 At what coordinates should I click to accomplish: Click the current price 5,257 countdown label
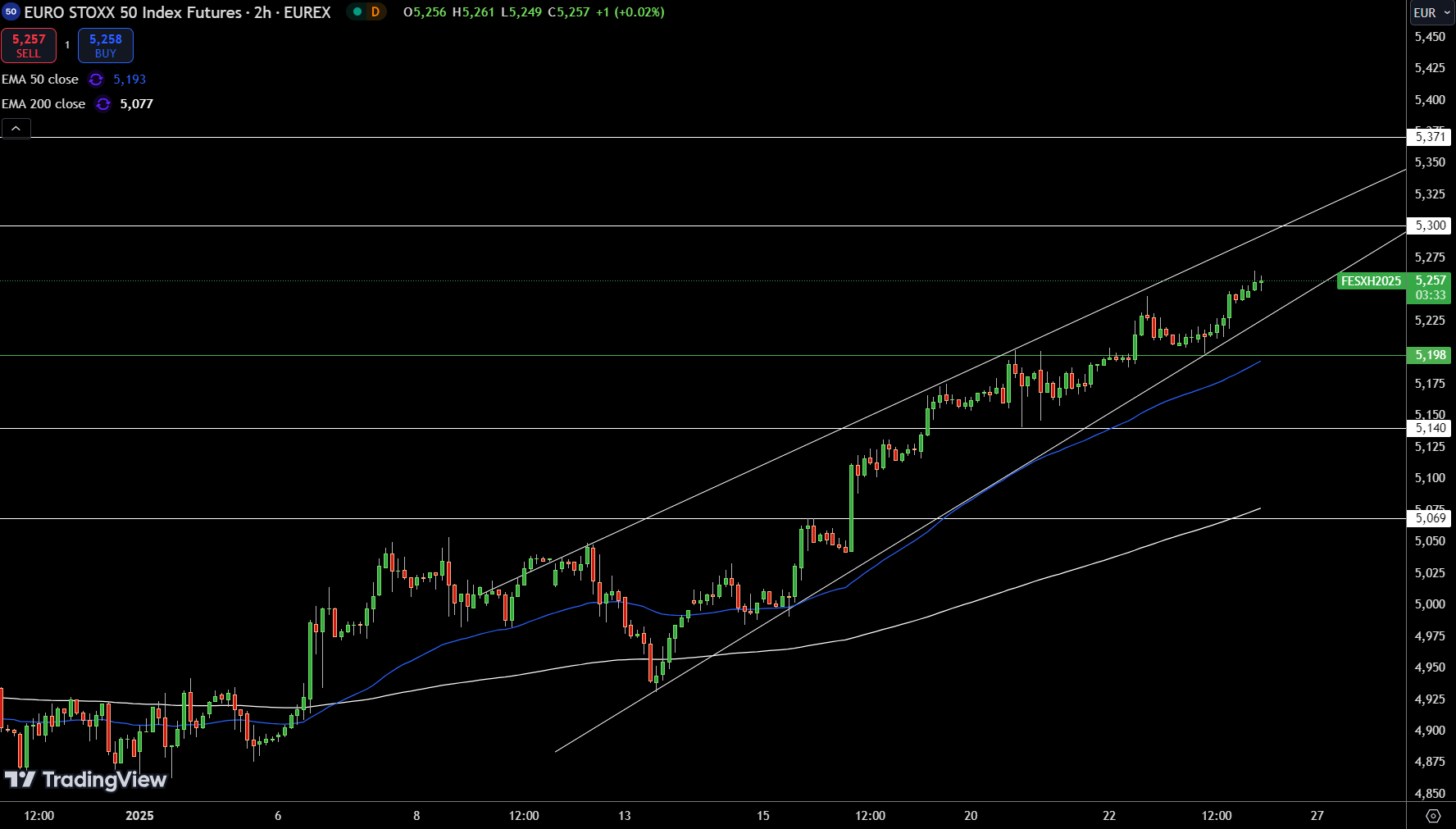click(1430, 288)
